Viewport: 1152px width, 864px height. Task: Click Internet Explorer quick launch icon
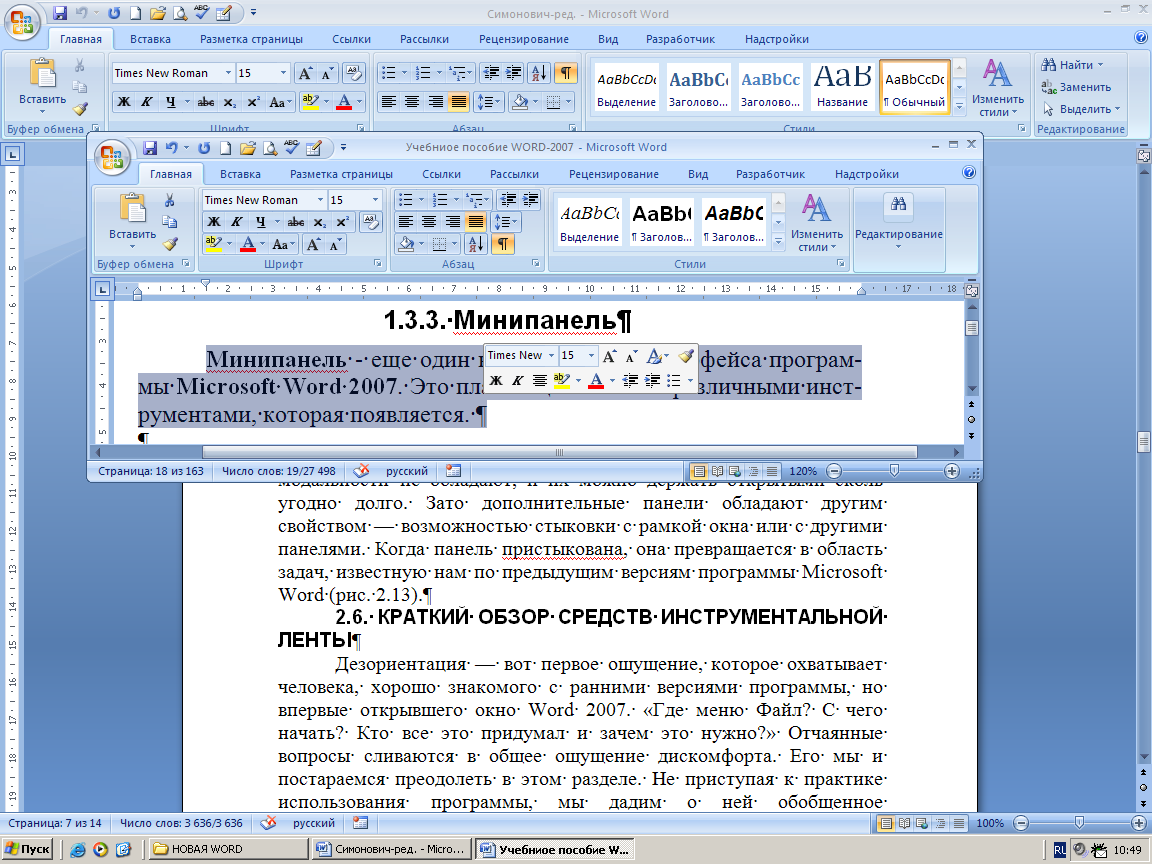77,849
